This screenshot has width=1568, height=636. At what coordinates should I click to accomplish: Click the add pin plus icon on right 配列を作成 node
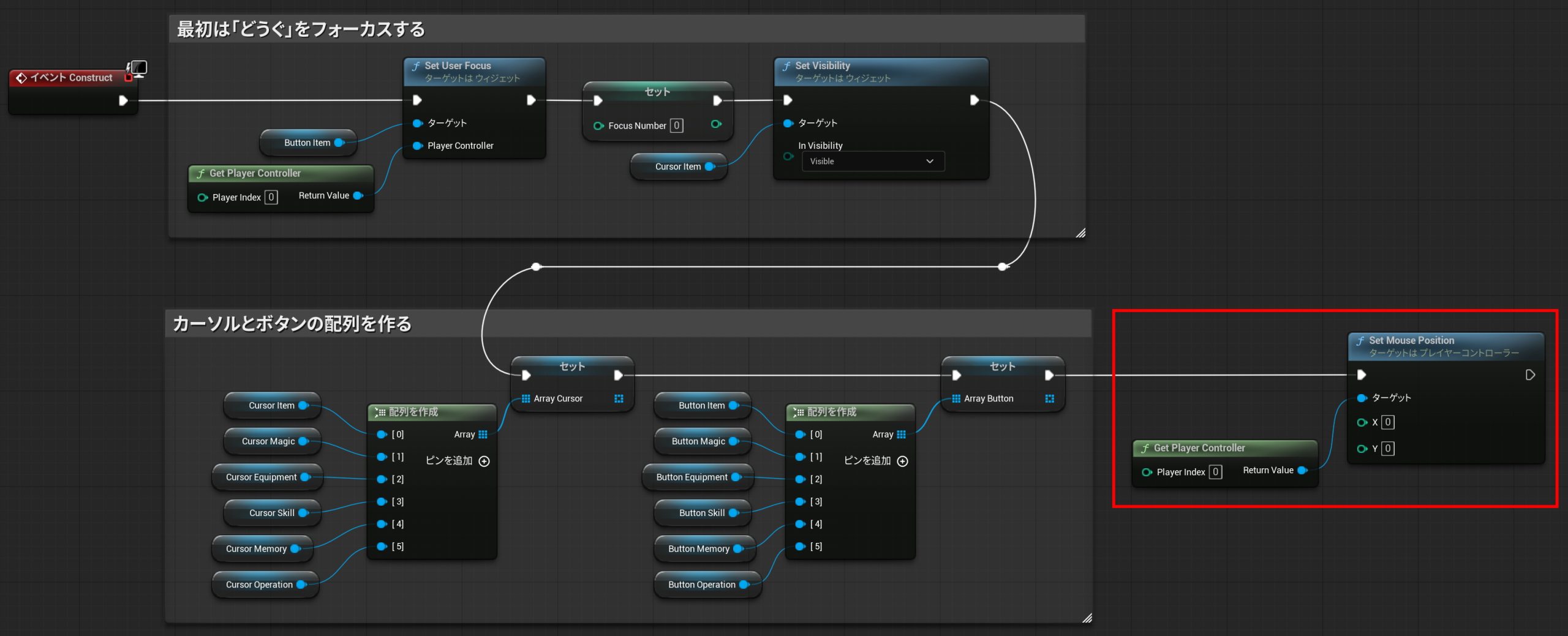pyautogui.click(x=902, y=462)
